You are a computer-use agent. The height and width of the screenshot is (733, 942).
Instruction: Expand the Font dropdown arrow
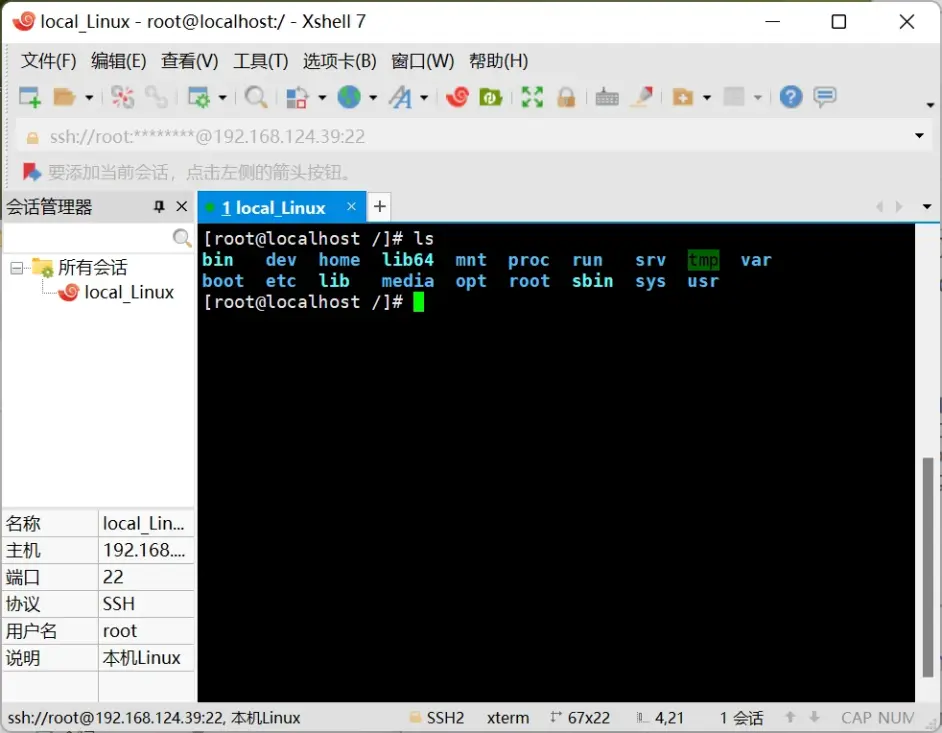coord(424,97)
